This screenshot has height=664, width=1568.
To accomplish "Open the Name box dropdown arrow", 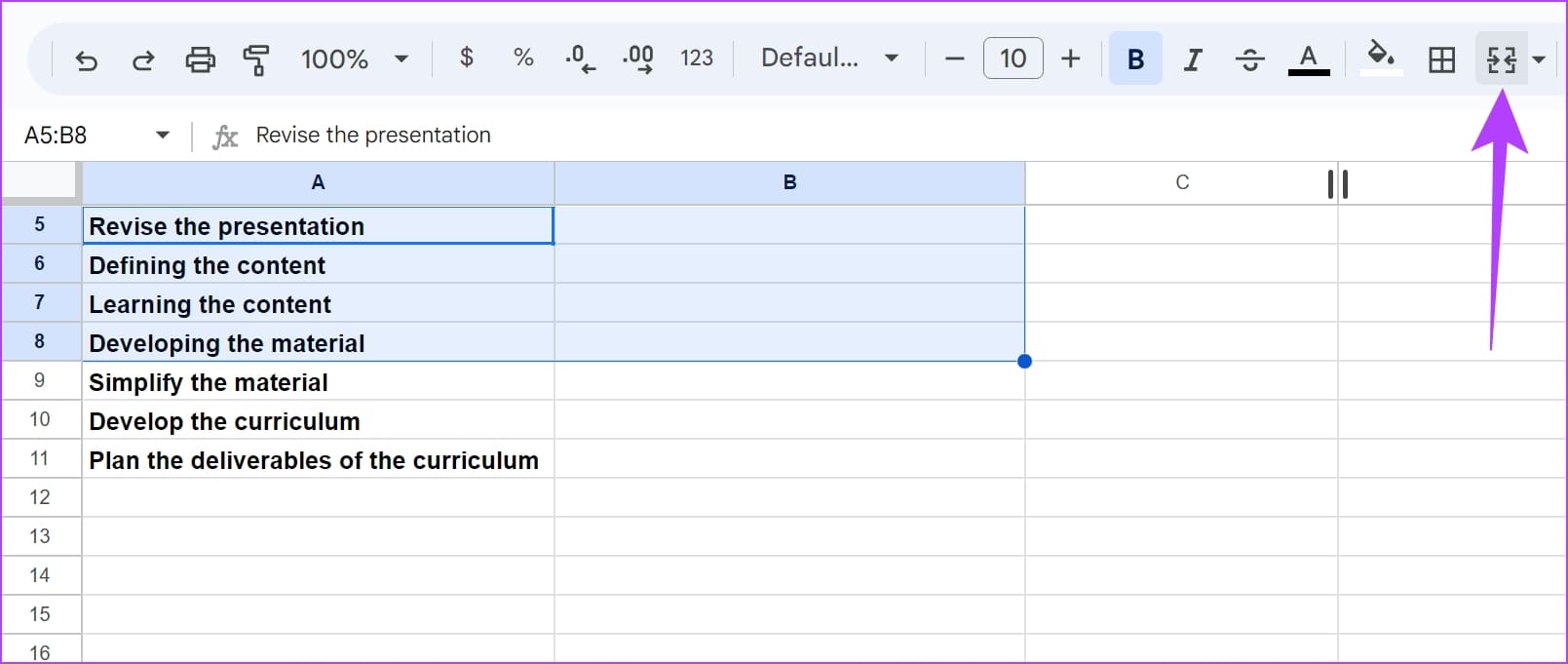I will 163,136.
